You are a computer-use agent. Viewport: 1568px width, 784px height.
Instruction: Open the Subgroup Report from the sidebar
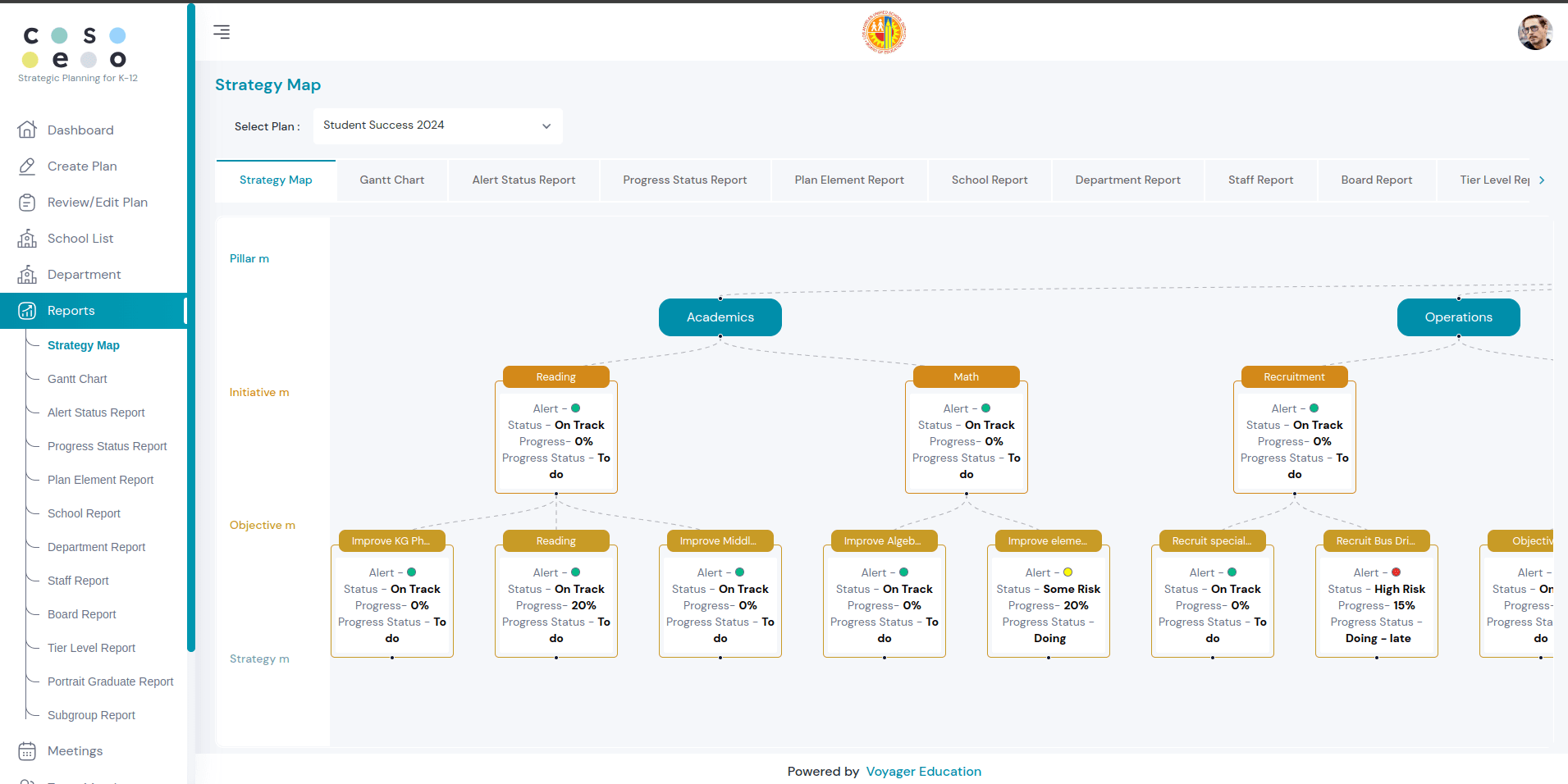pos(91,714)
